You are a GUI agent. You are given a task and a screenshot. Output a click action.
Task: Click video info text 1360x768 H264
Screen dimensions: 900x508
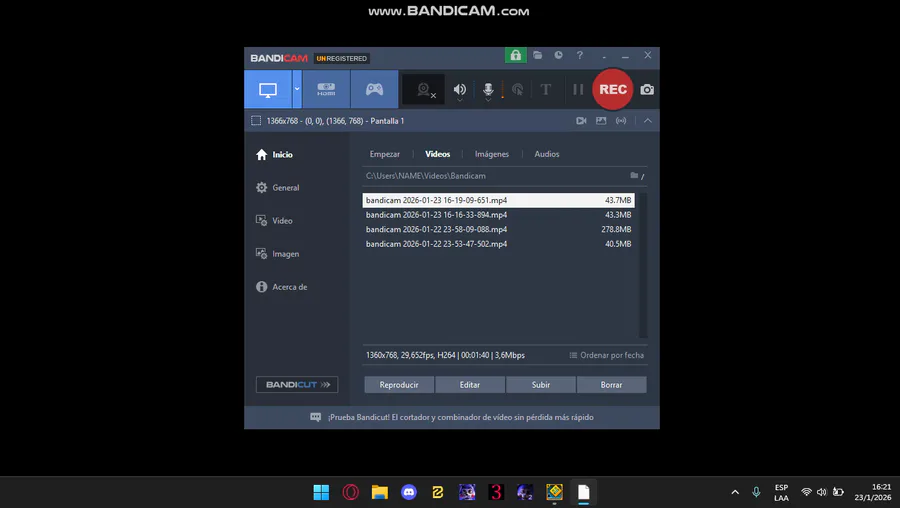click(445, 355)
